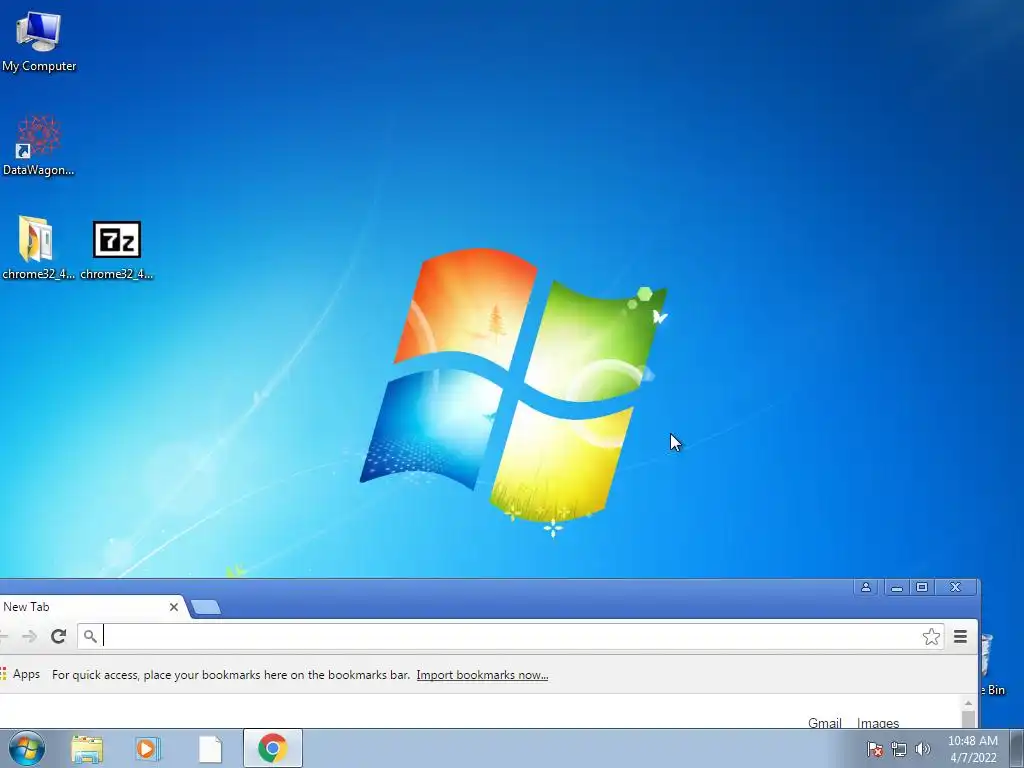Open the Gmail link
This screenshot has width=1024, height=768.
tap(824, 722)
